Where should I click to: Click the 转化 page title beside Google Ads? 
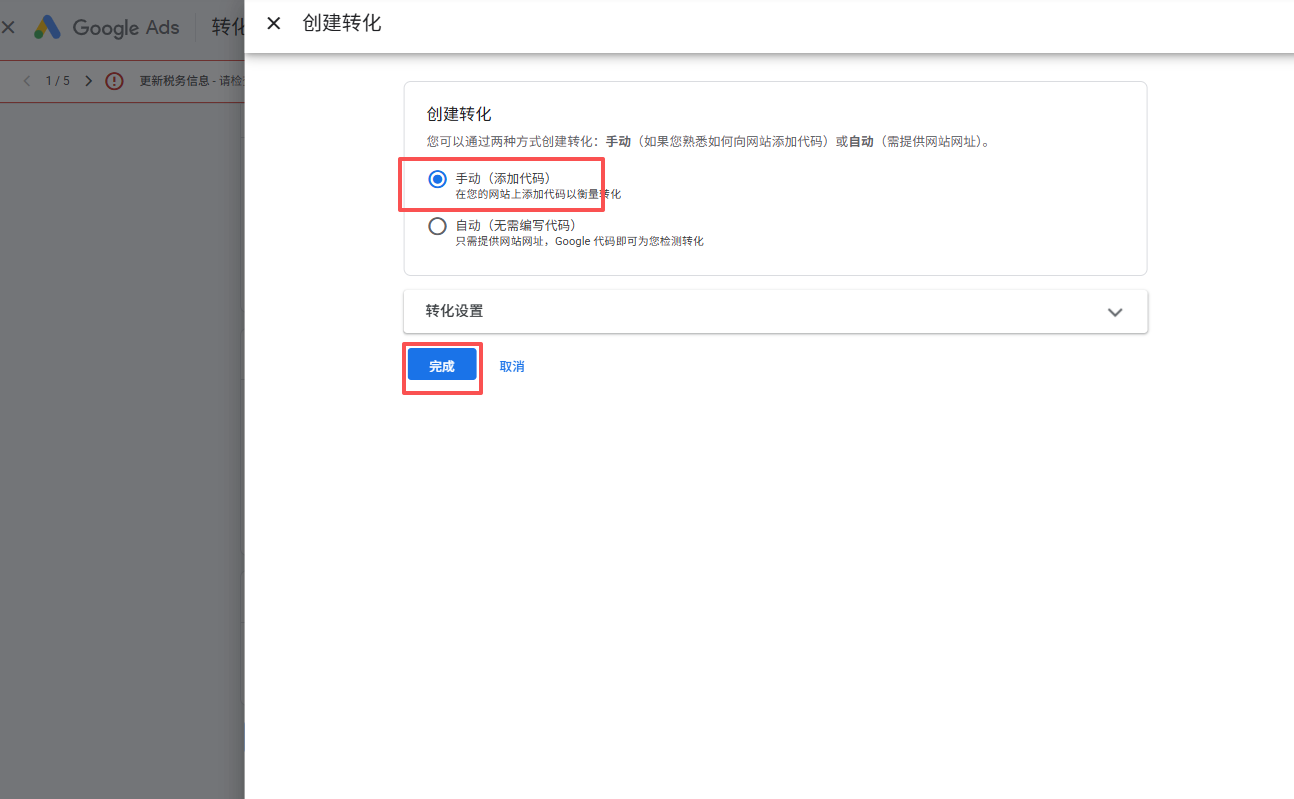pyautogui.click(x=228, y=27)
